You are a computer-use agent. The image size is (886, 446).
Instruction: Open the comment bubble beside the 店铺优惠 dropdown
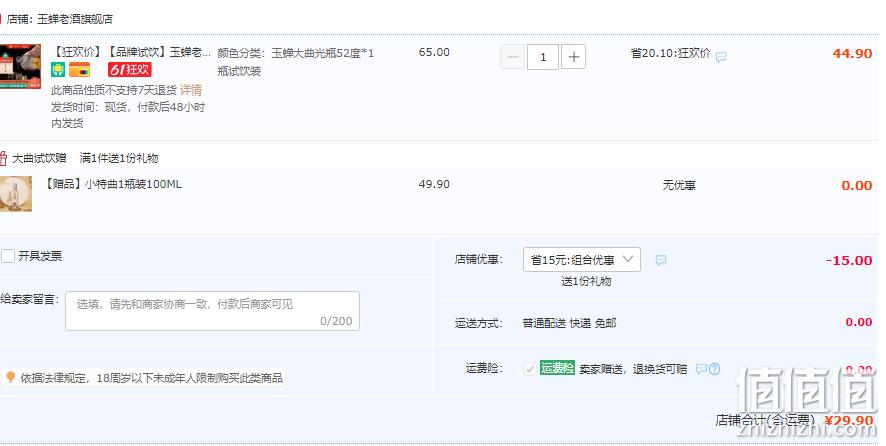point(661,260)
